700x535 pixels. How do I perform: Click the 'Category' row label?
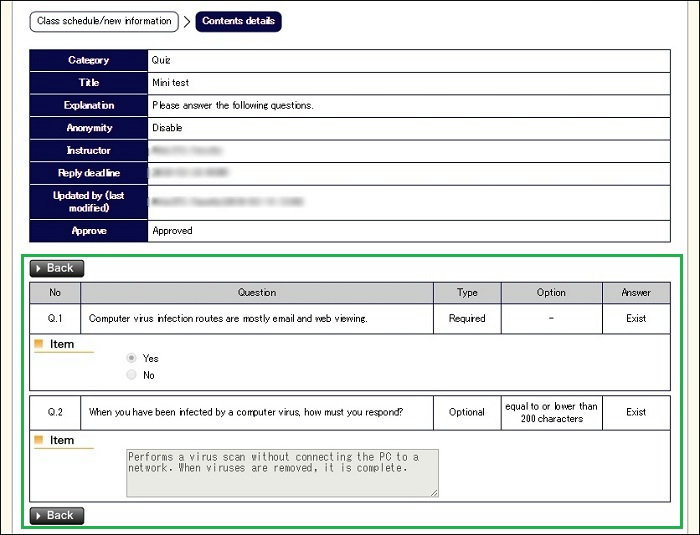pos(88,61)
